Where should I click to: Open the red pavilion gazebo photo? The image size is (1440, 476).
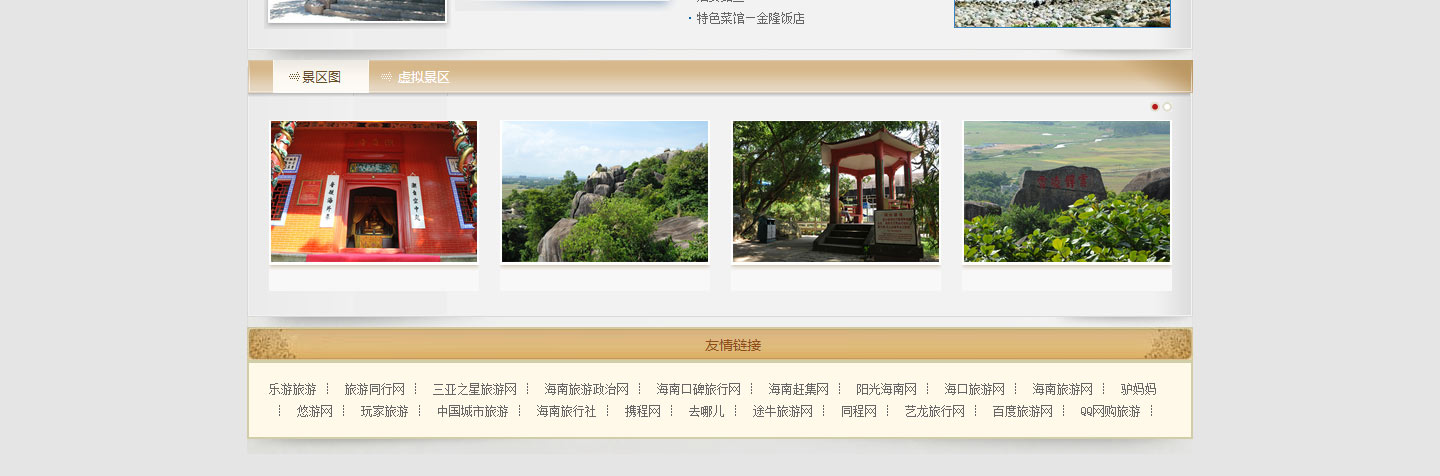(836, 192)
